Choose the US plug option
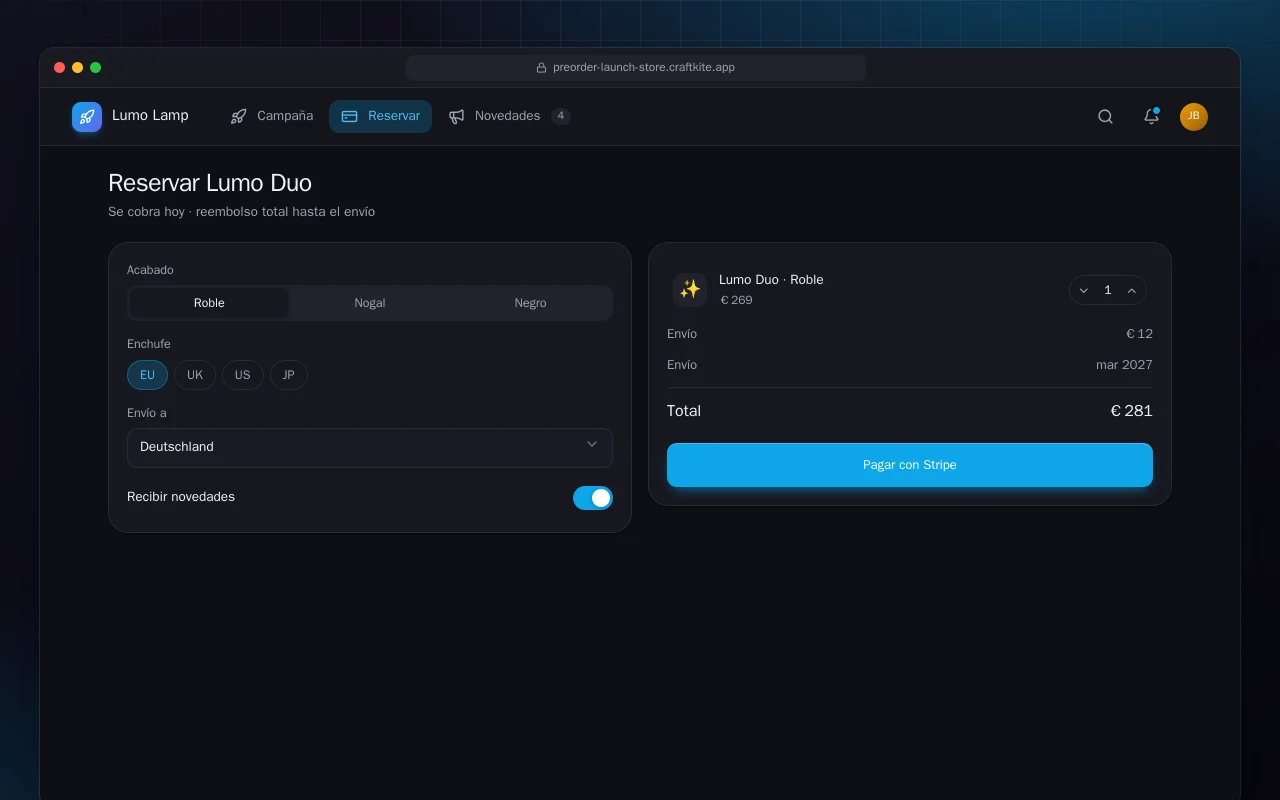 point(243,375)
